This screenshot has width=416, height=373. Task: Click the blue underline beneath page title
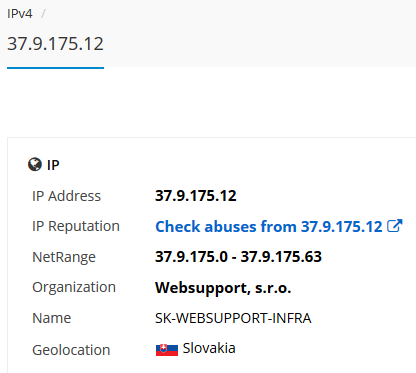(55, 68)
